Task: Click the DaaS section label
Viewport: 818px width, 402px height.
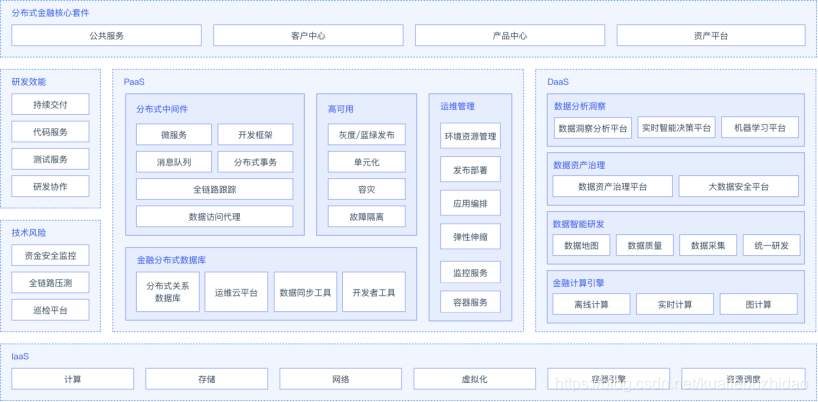Action: point(558,82)
